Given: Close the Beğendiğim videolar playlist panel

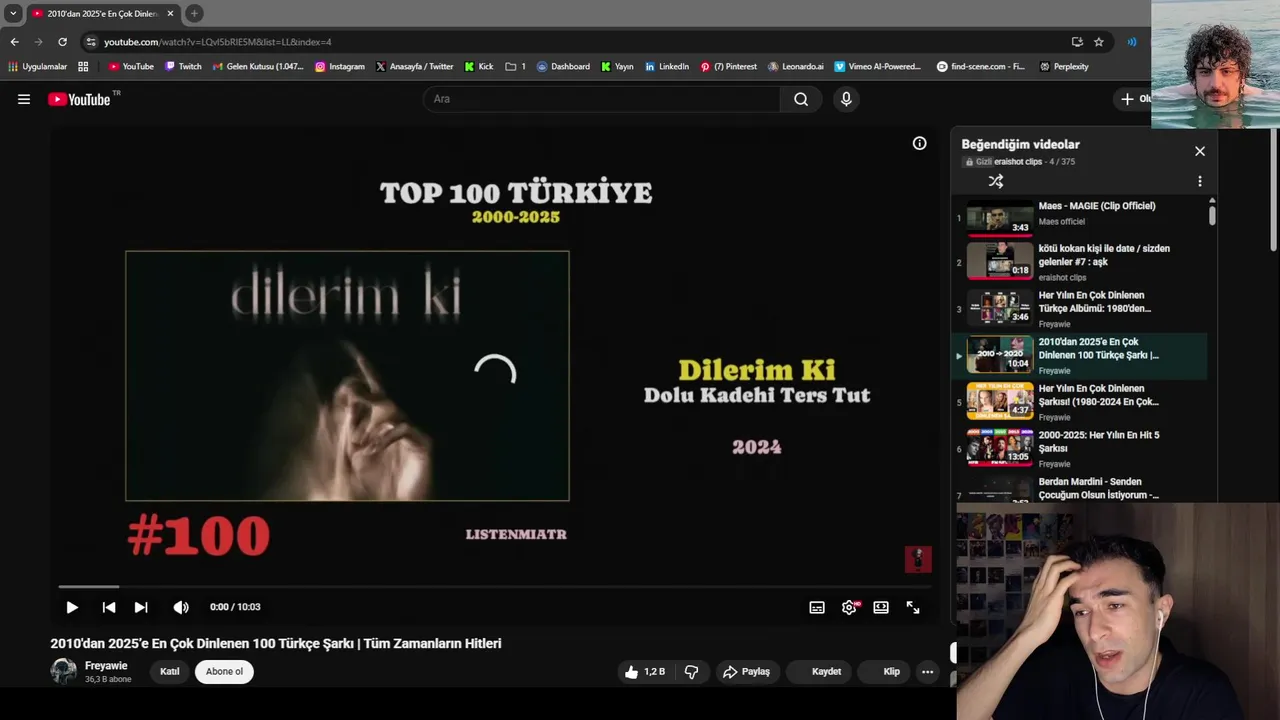Looking at the screenshot, I should coord(1200,151).
